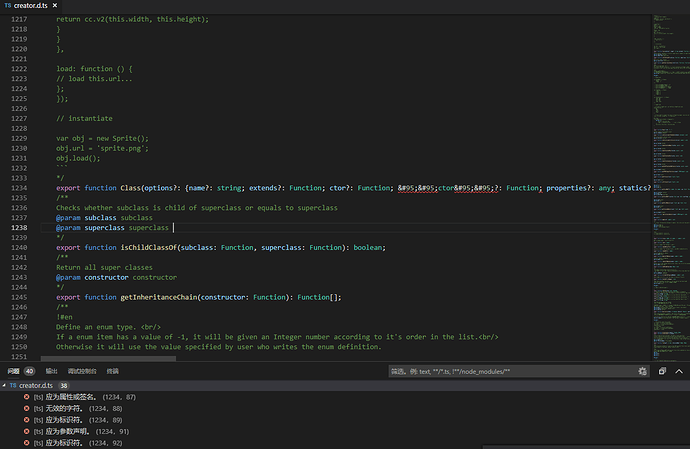Click the TS file icon on editor tab
Screen dimensions: 690x449
click(7, 5)
